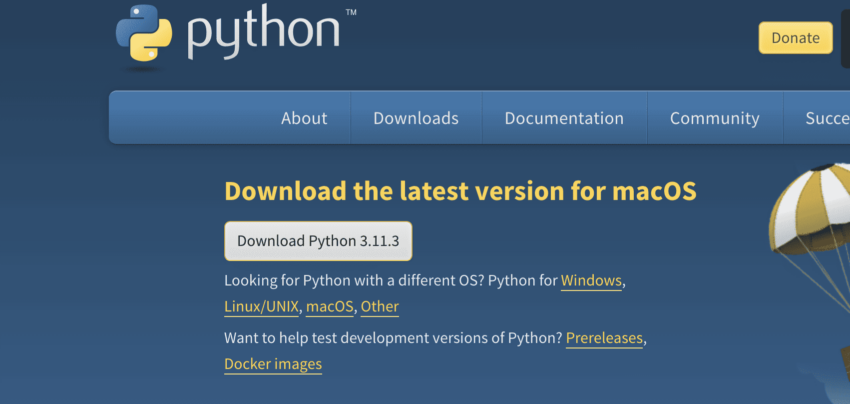Click the parachute illustration
Screen dimensions: 850x404
[x=809, y=239]
